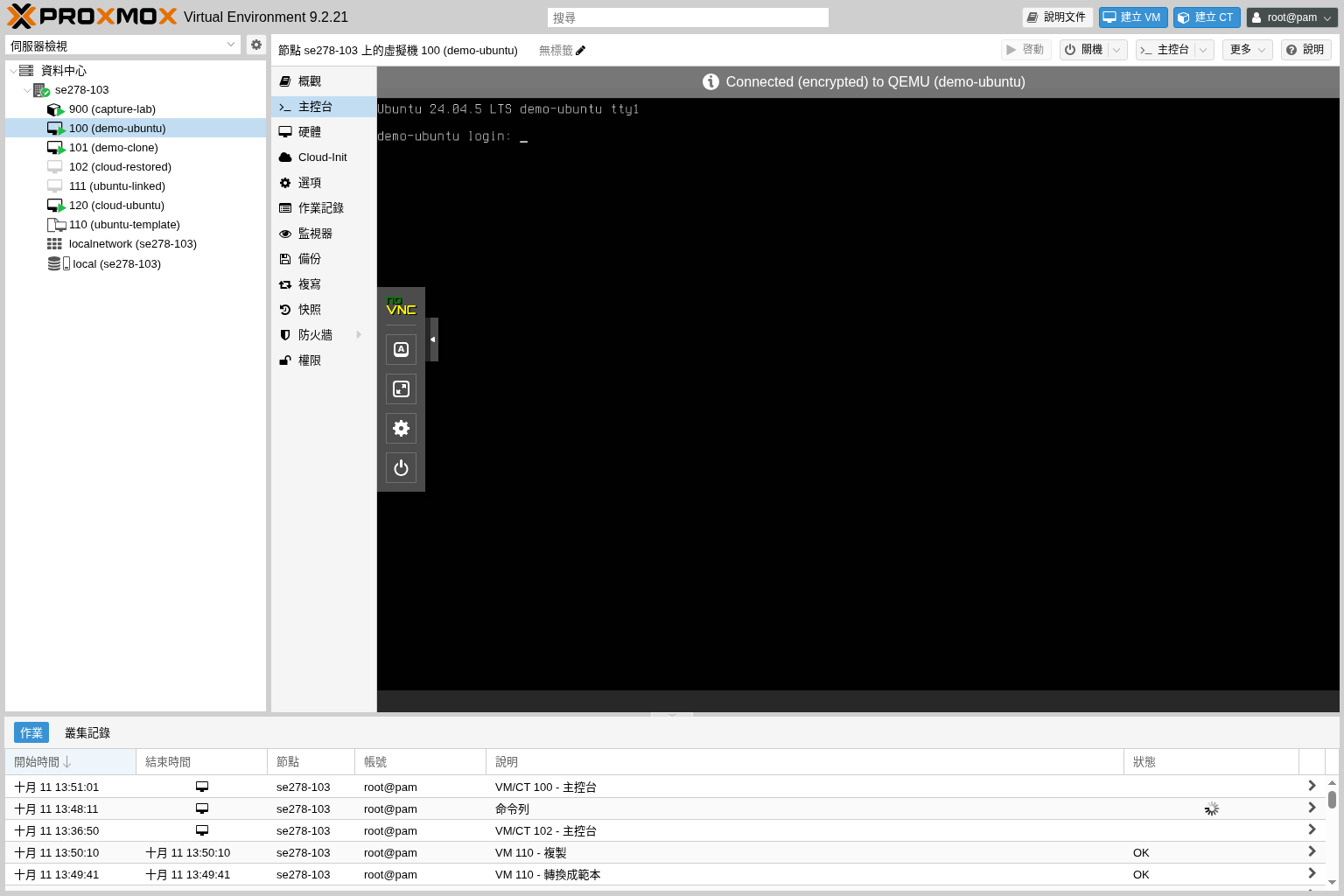Collapse the se278-103 node tree
Screen dimensions: 1344x896
27,90
